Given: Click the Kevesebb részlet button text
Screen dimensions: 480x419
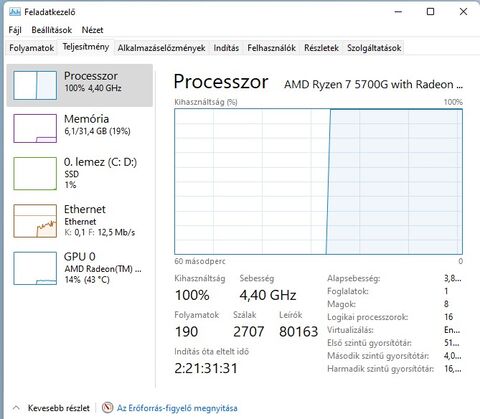Looking at the screenshot, I should tap(59, 408).
